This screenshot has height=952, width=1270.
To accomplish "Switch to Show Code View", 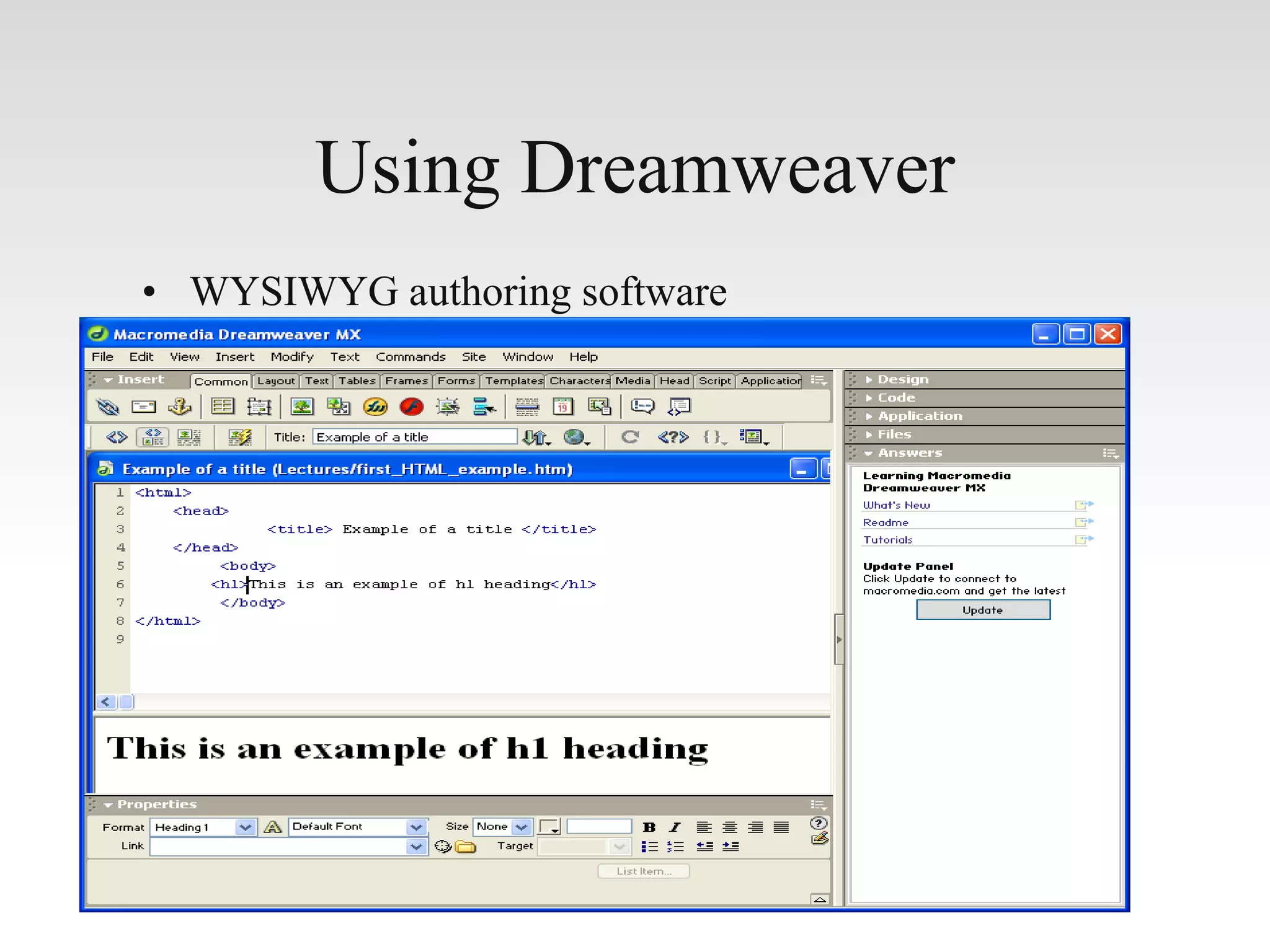I will 117,438.
